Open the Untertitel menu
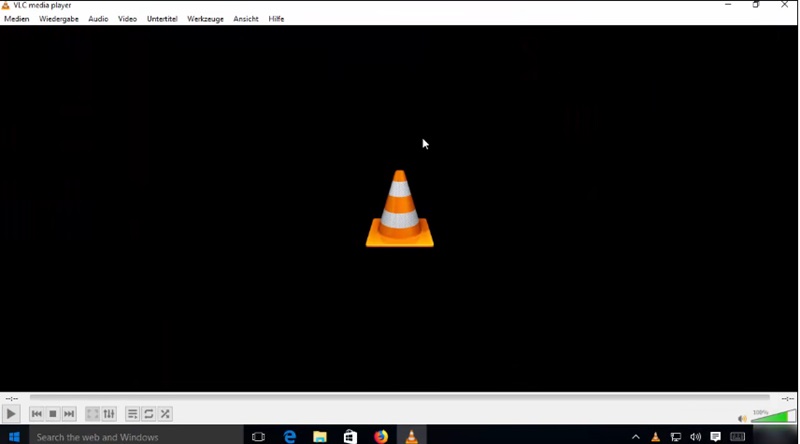Viewport: 800px width, 444px height. (x=162, y=19)
